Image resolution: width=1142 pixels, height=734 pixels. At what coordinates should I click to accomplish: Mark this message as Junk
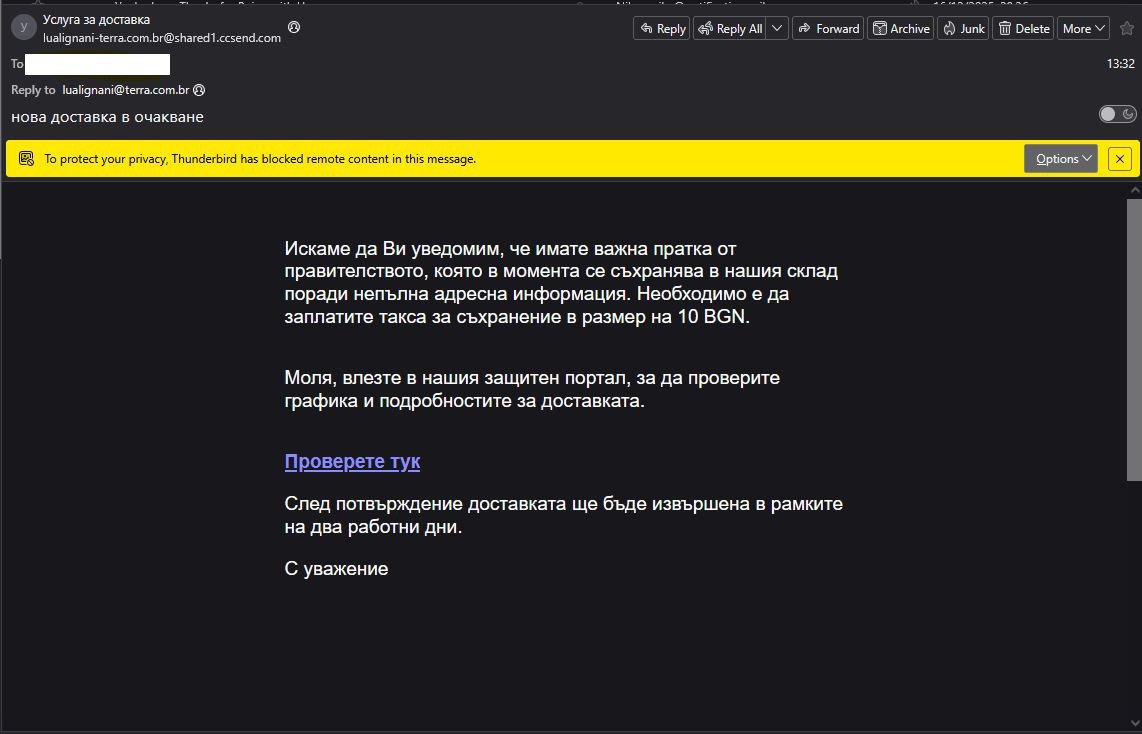coord(963,29)
